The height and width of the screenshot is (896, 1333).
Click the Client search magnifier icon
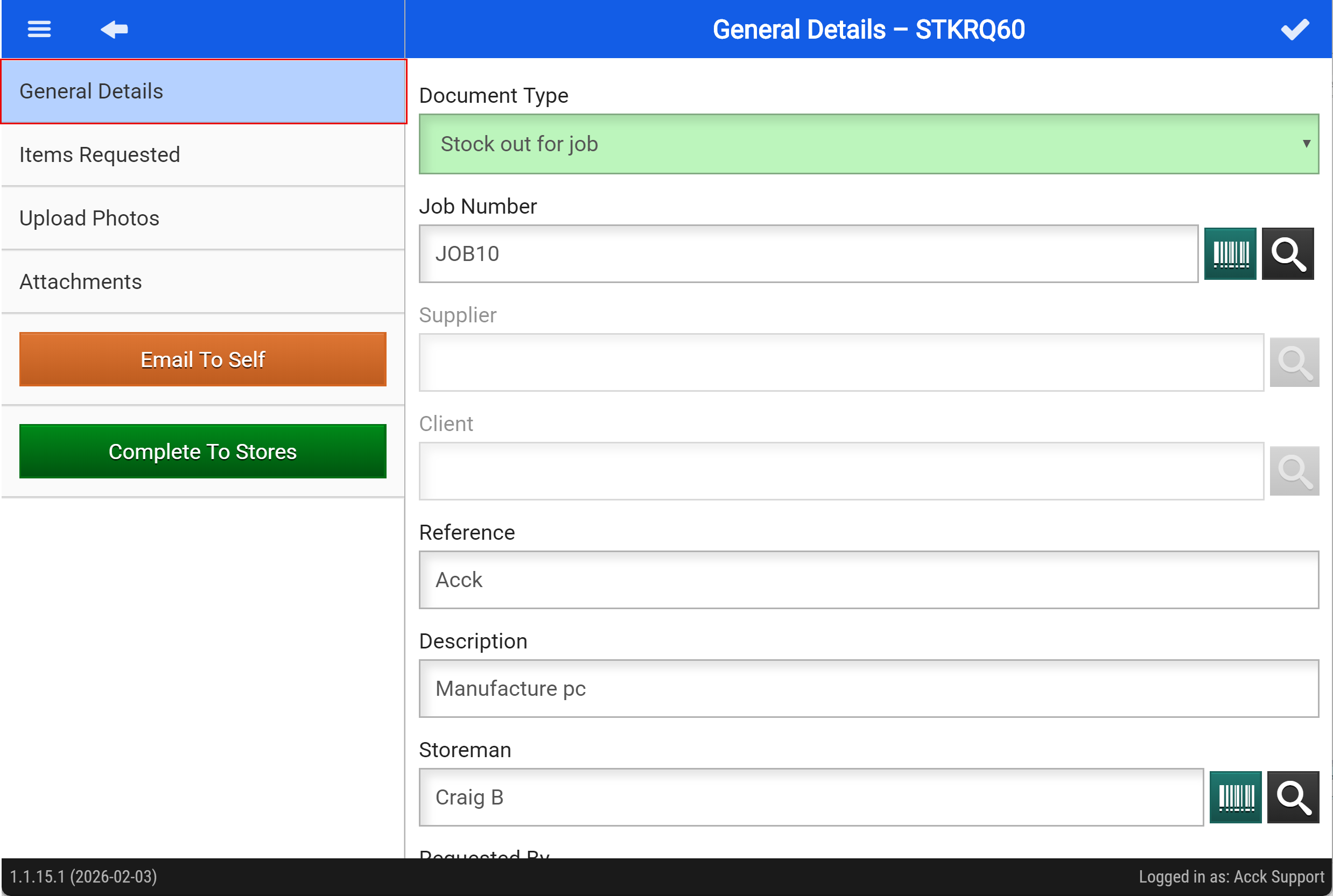coord(1294,471)
